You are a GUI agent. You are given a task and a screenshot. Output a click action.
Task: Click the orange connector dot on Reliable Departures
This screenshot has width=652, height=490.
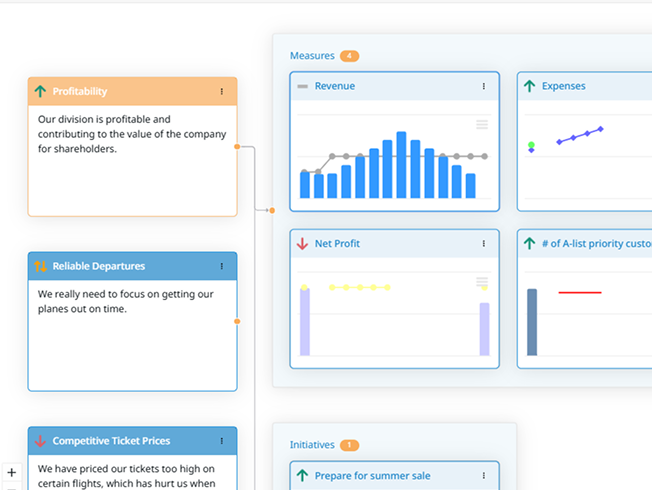click(237, 321)
